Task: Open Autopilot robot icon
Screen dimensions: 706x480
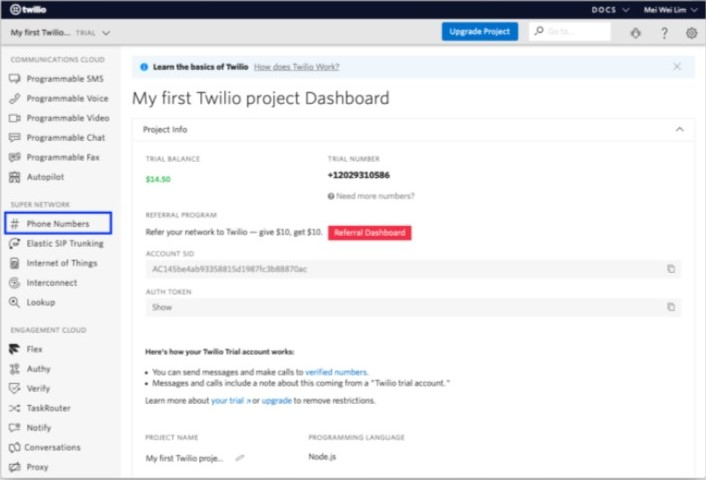Action: 15,177
